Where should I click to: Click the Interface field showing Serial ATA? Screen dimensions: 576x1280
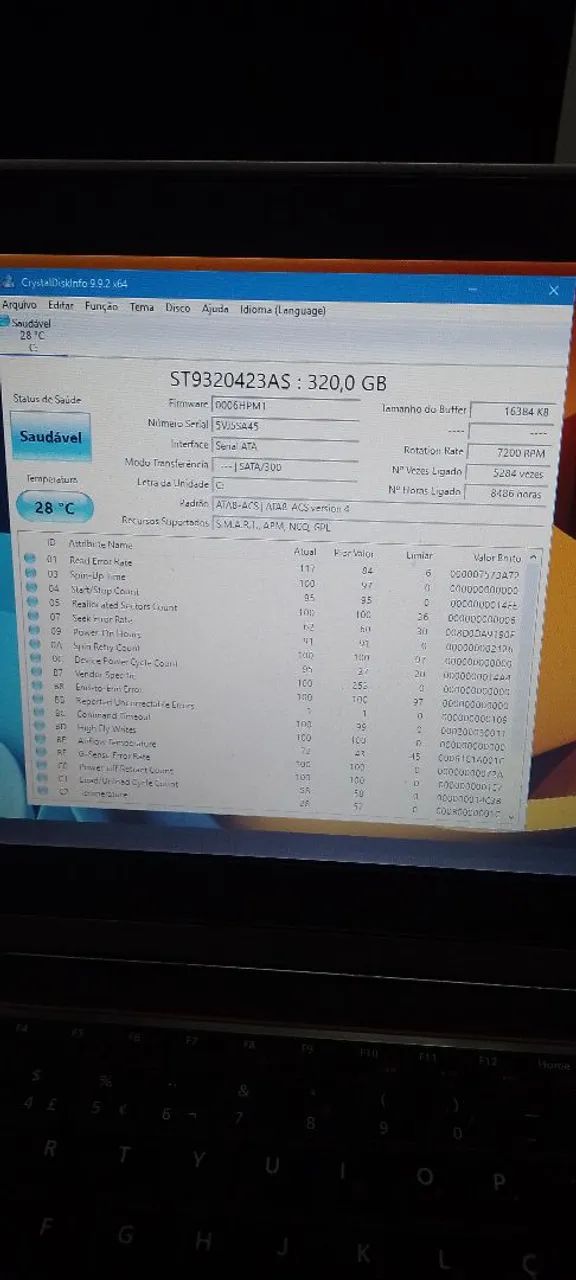(285, 445)
